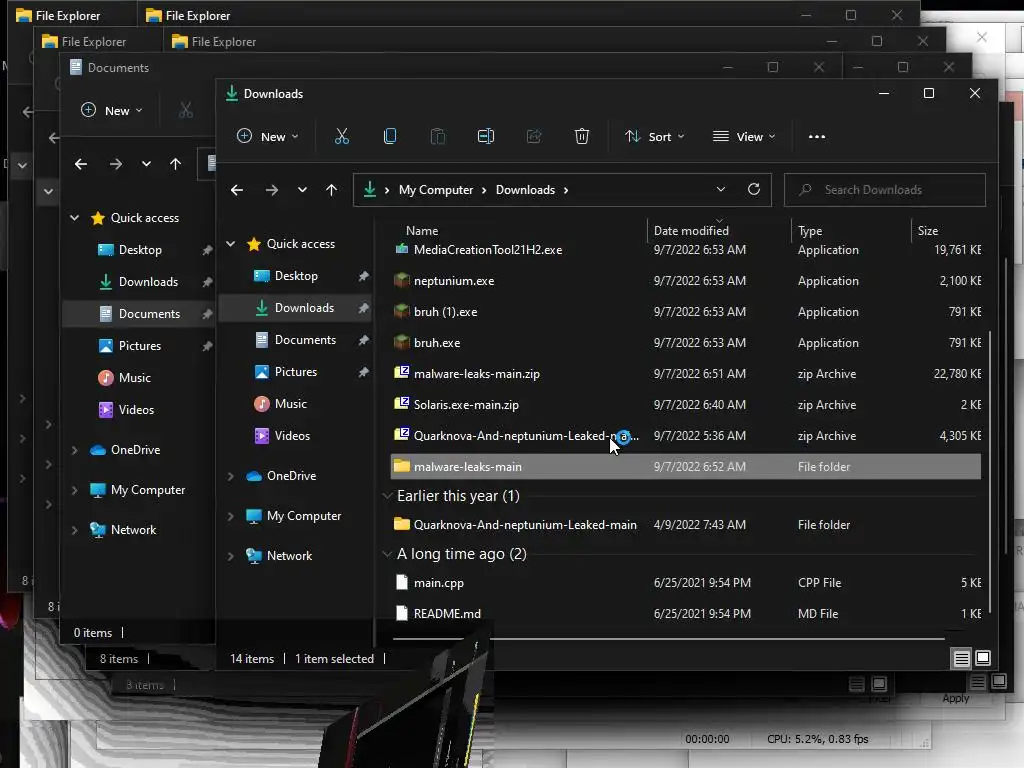Select Solaris.exe-main.zip archive
Viewport: 1024px width, 768px height.
[x=466, y=405]
